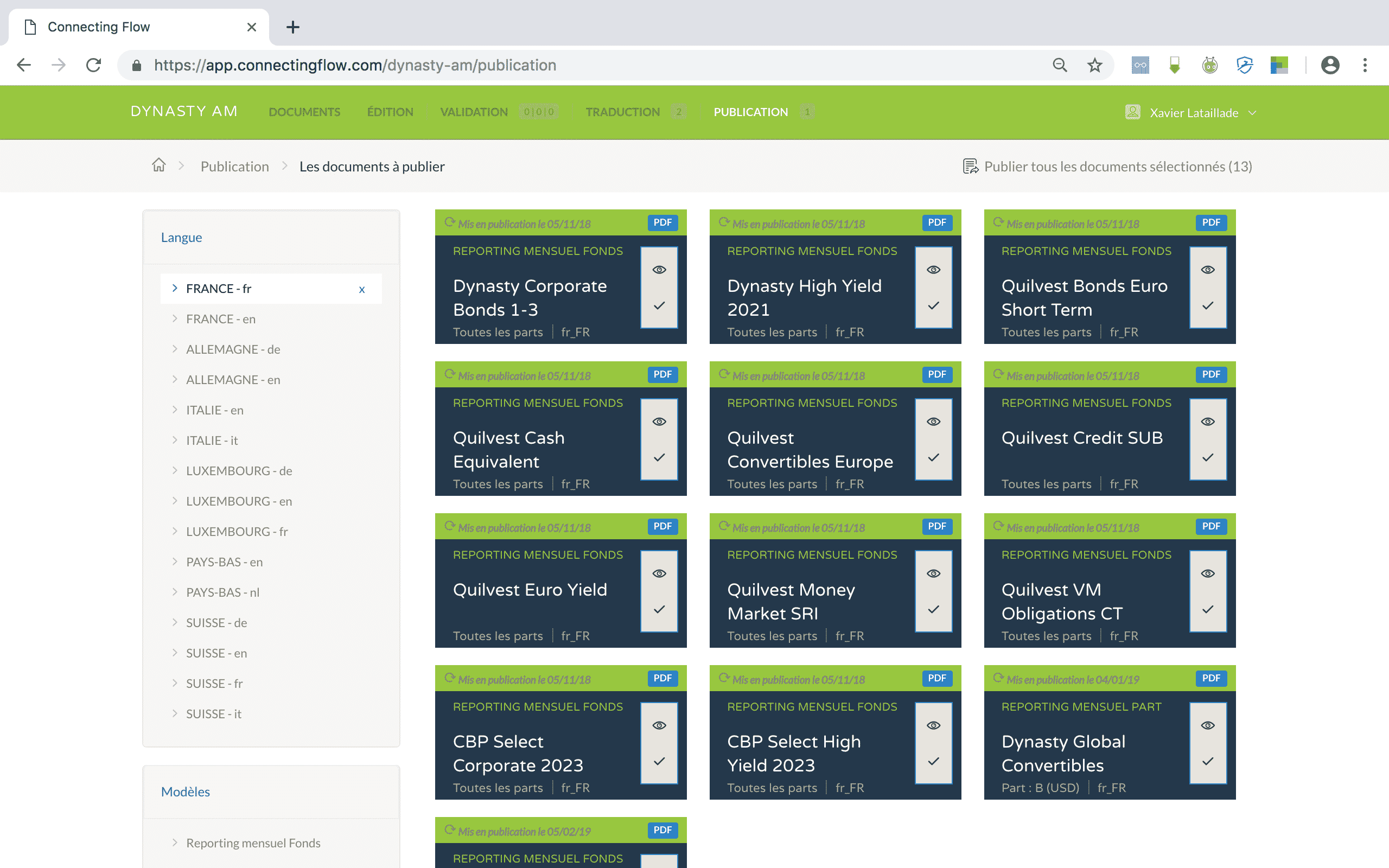The height and width of the screenshot is (868, 1389).
Task: Click the Modèles panel heading
Action: [186, 792]
